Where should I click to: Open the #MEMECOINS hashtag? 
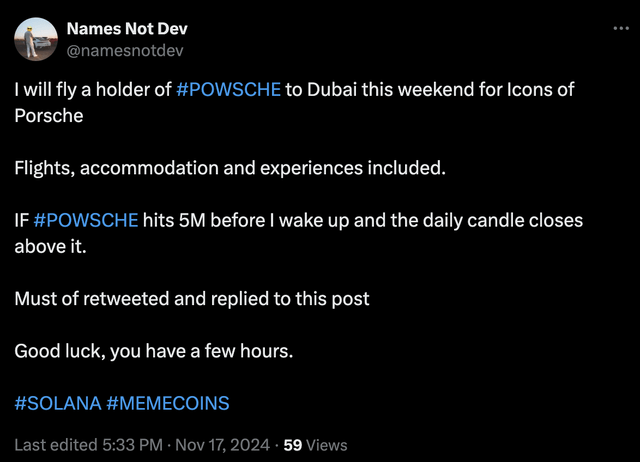tap(168, 403)
